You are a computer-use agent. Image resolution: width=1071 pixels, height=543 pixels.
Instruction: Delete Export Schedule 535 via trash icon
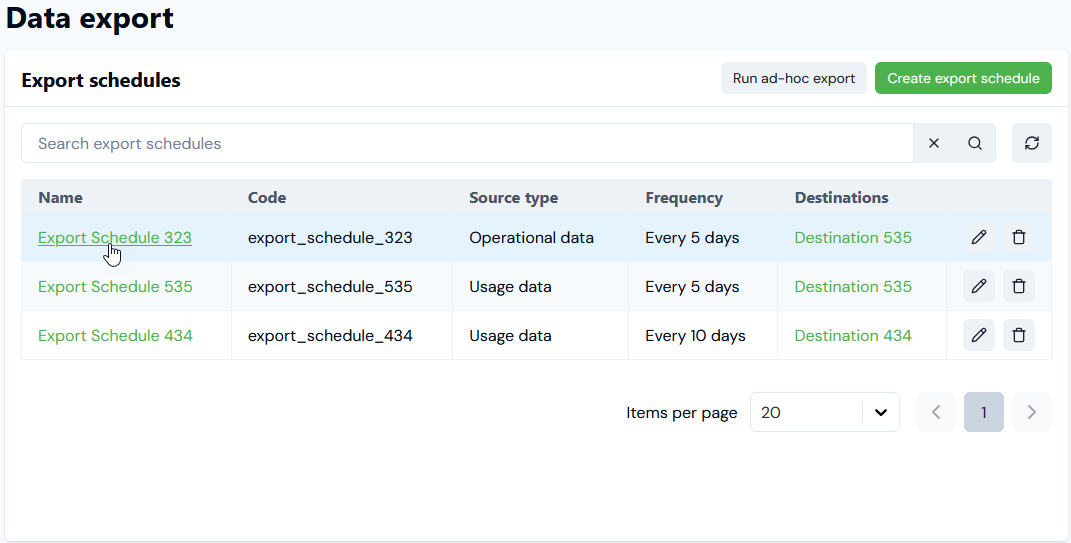tap(1018, 286)
